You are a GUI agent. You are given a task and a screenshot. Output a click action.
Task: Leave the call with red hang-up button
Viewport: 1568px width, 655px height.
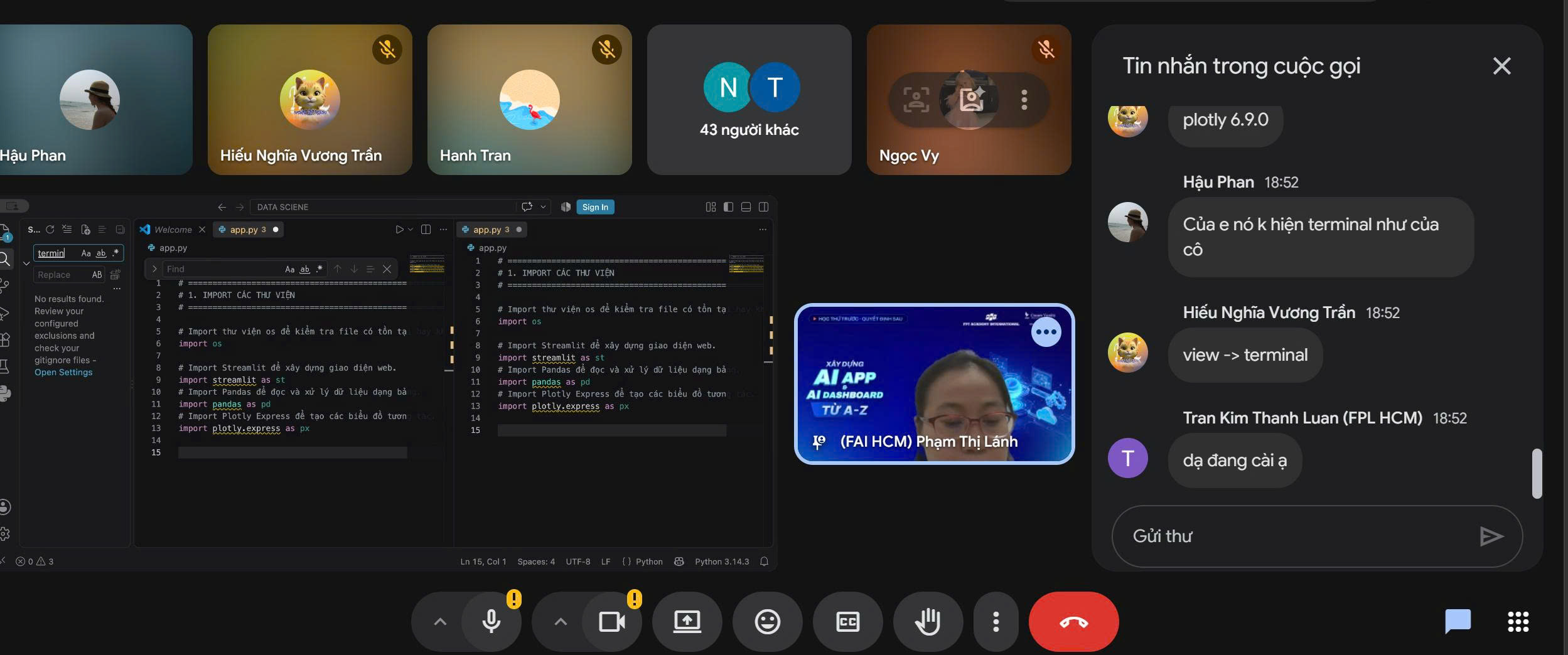[1074, 622]
